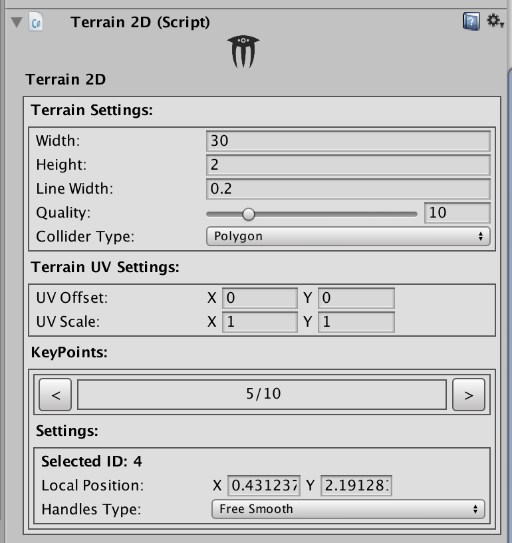Click the Handles Type: label
The width and height of the screenshot is (512, 543).
(91, 509)
